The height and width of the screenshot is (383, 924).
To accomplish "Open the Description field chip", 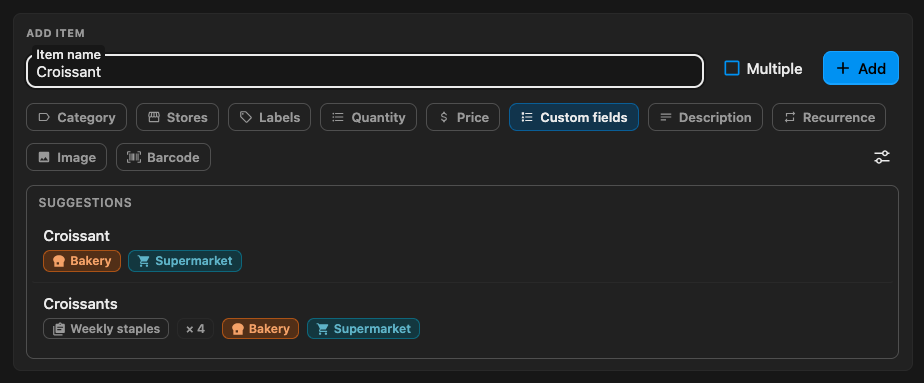I will [705, 117].
